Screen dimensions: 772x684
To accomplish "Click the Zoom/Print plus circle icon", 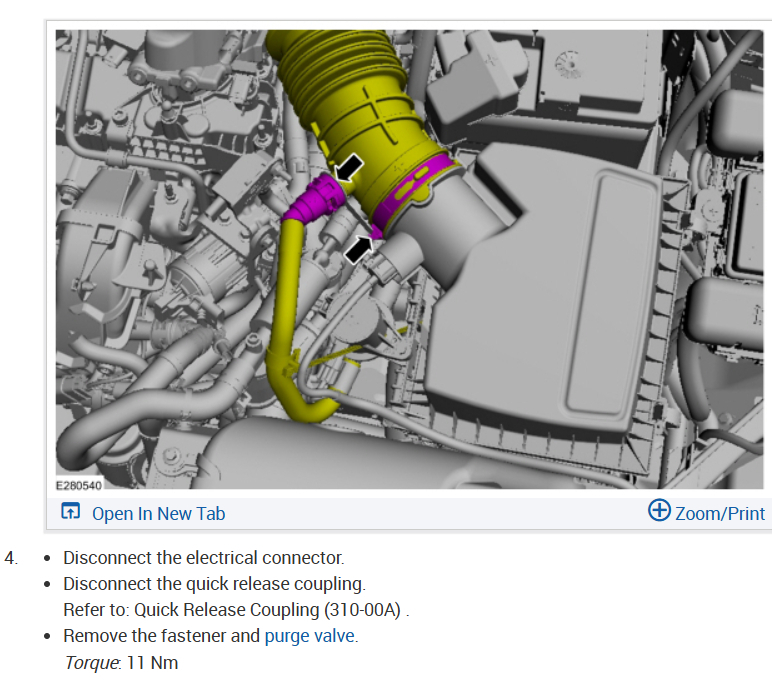I will (x=659, y=510).
